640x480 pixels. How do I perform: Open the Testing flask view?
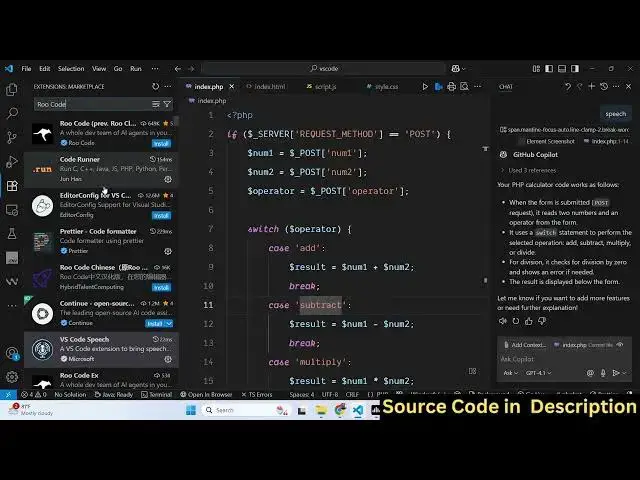(x=12, y=234)
